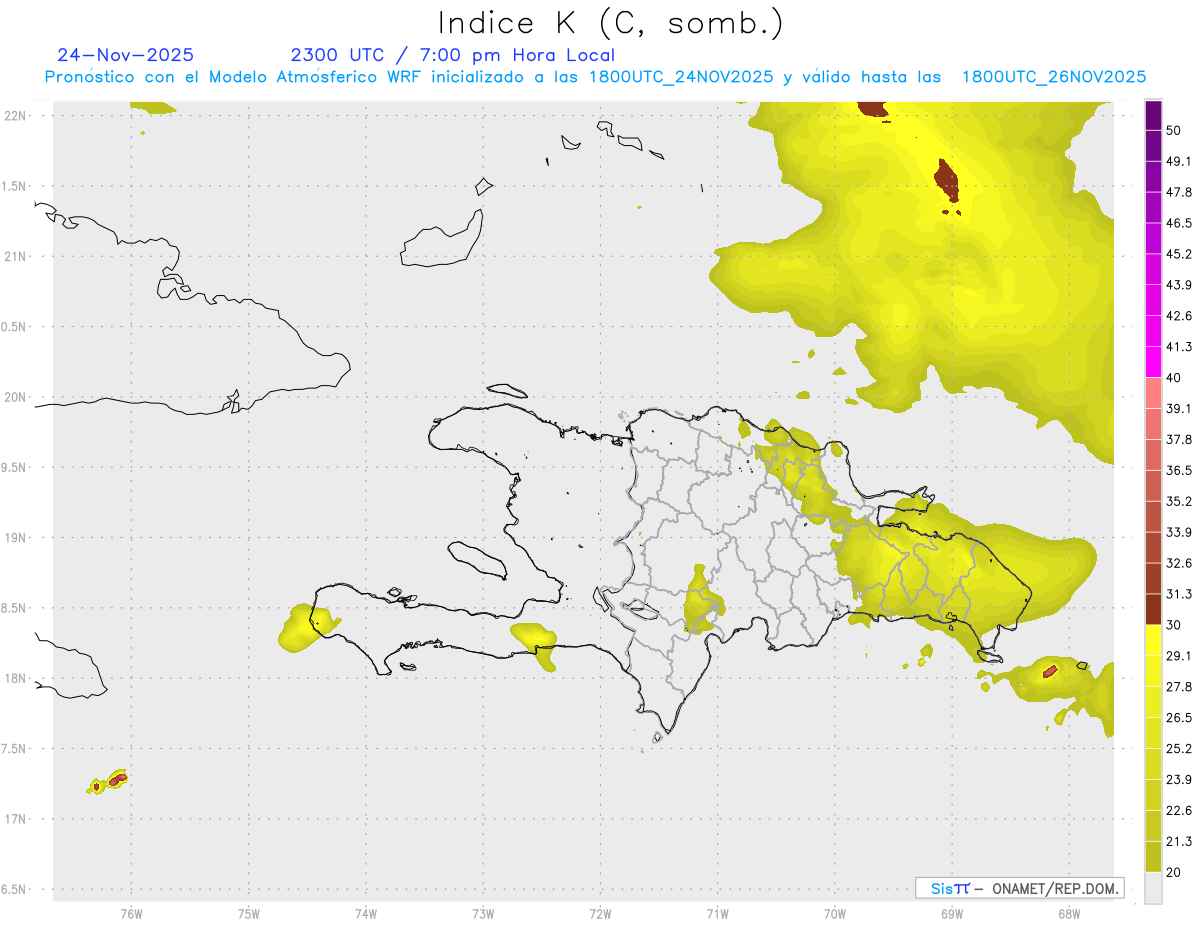The image size is (1200, 927).
Task: Click the color bar value "21.3"
Action: (x=1179, y=842)
